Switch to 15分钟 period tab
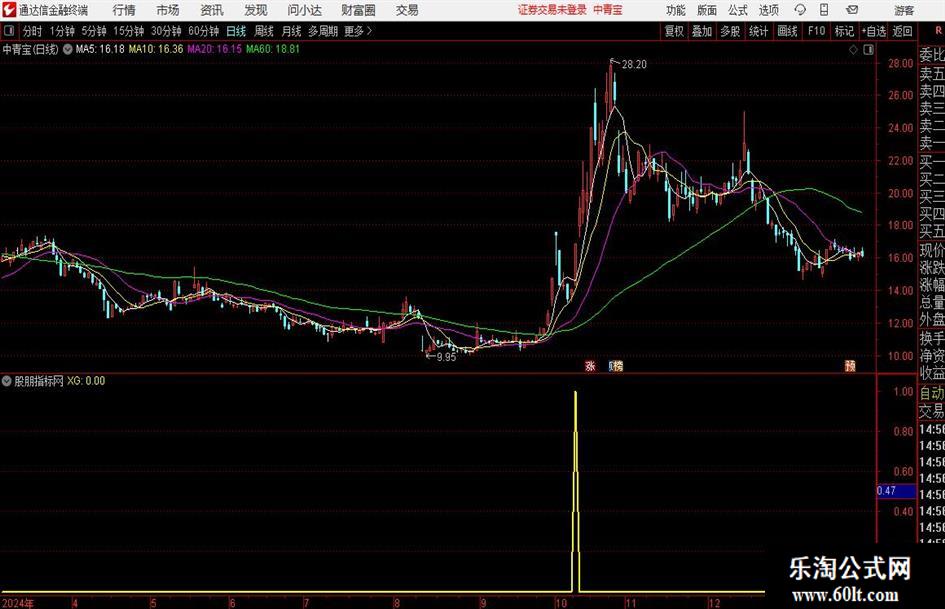Viewport: 945px width, 609px height. coord(128,31)
